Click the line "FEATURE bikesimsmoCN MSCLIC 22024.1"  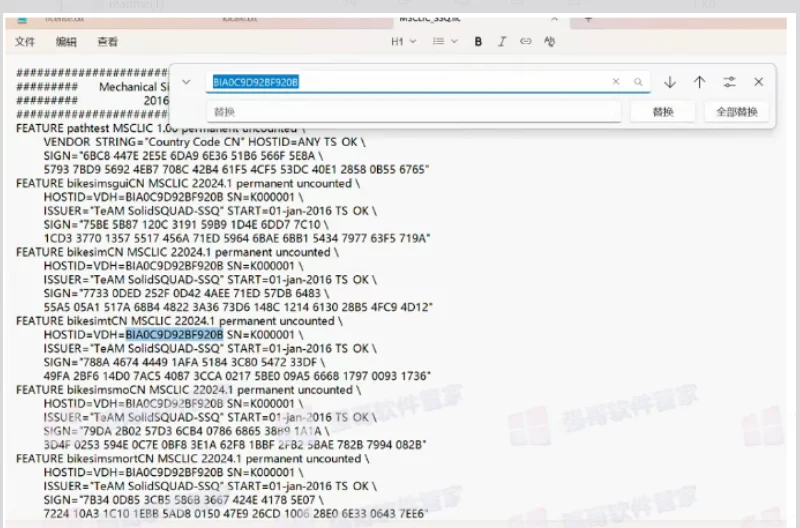tap(188, 390)
